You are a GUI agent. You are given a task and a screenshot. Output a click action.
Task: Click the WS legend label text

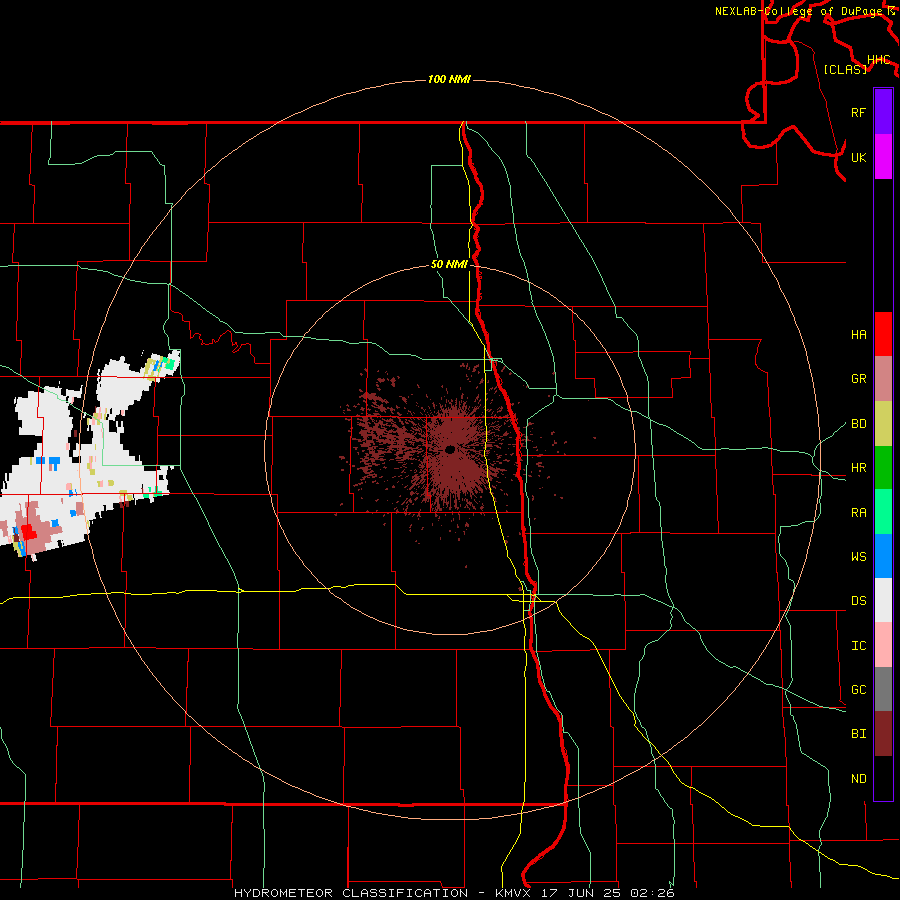tap(858, 557)
